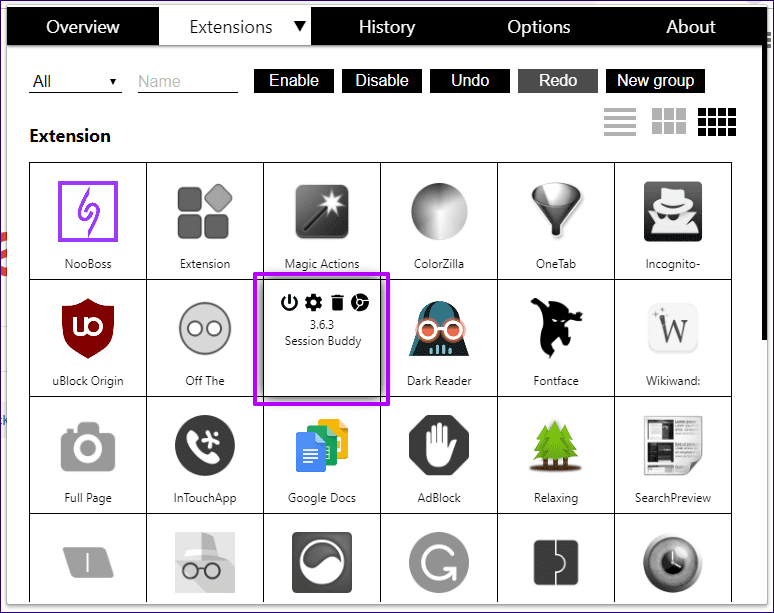The image size is (774, 613).
Task: Click the Disable button
Action: tap(382, 80)
